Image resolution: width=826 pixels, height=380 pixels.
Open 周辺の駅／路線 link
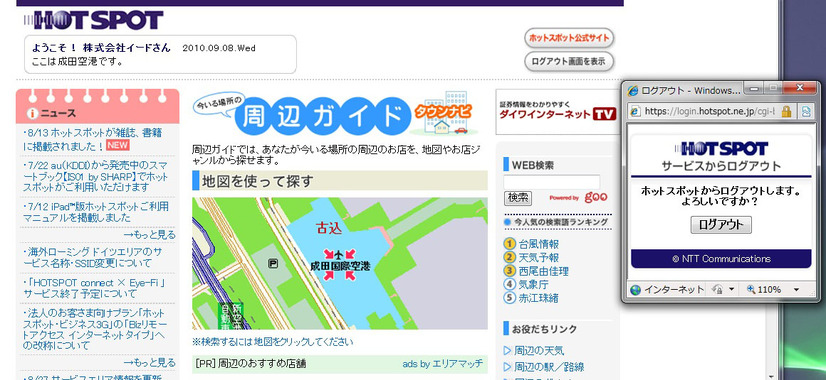[x=549, y=367]
